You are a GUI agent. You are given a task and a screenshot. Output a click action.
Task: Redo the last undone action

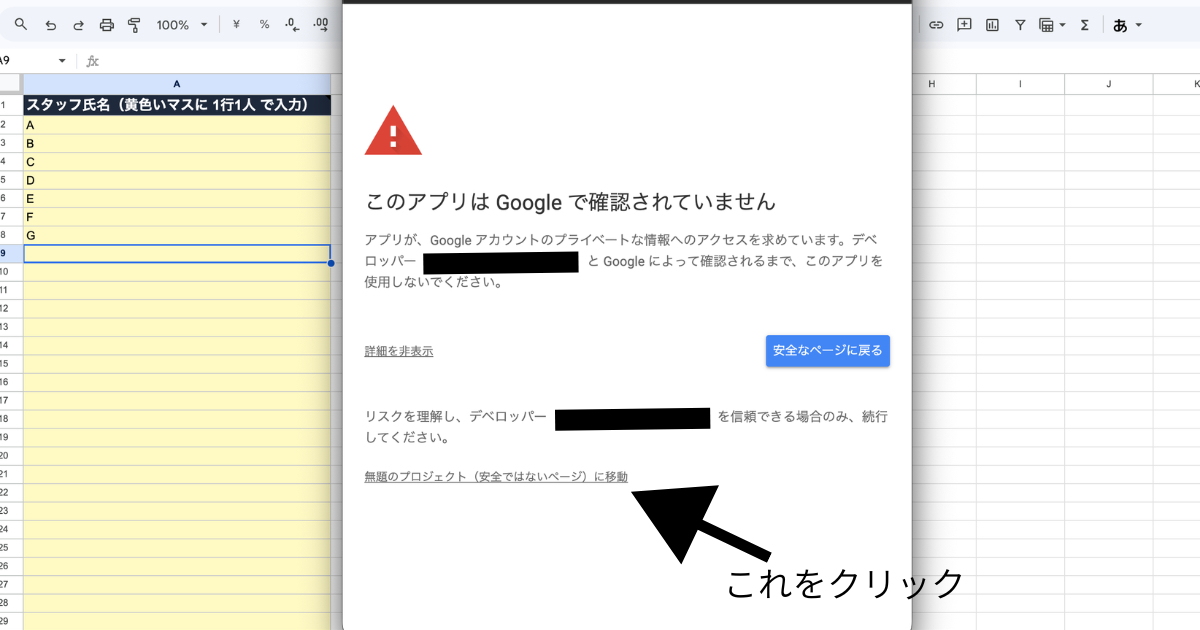pos(78,25)
